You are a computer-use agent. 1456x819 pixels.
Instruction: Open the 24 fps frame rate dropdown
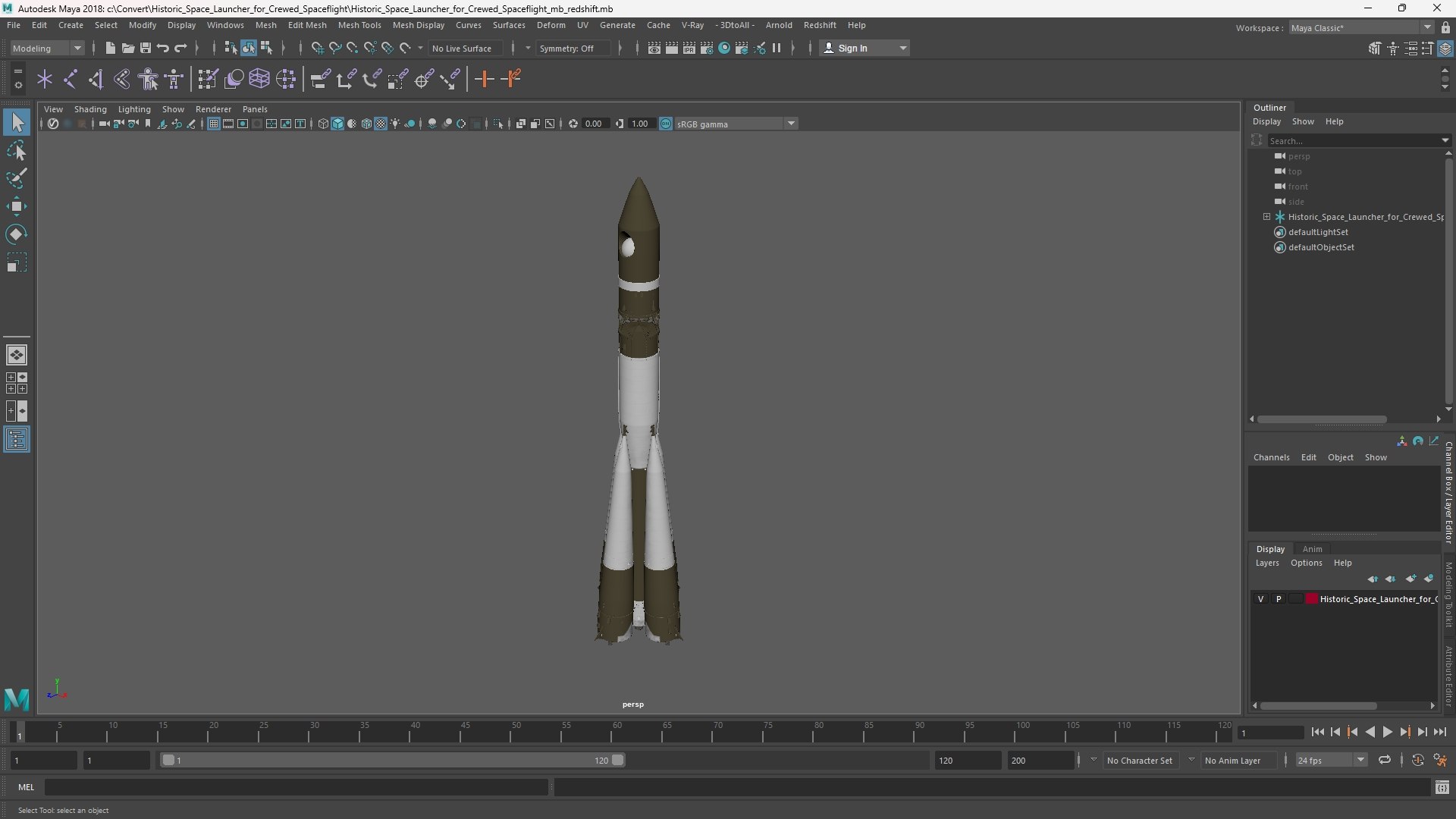(1331, 760)
